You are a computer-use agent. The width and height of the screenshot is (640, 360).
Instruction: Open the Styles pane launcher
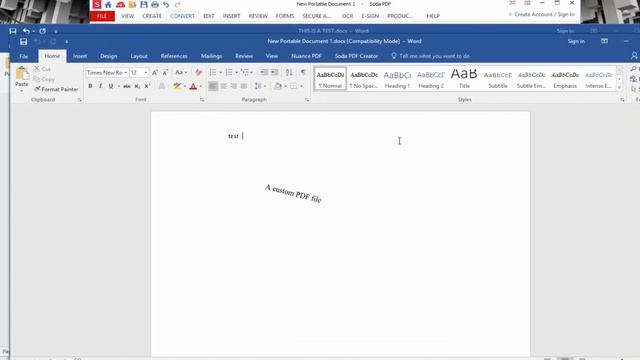coord(622,100)
